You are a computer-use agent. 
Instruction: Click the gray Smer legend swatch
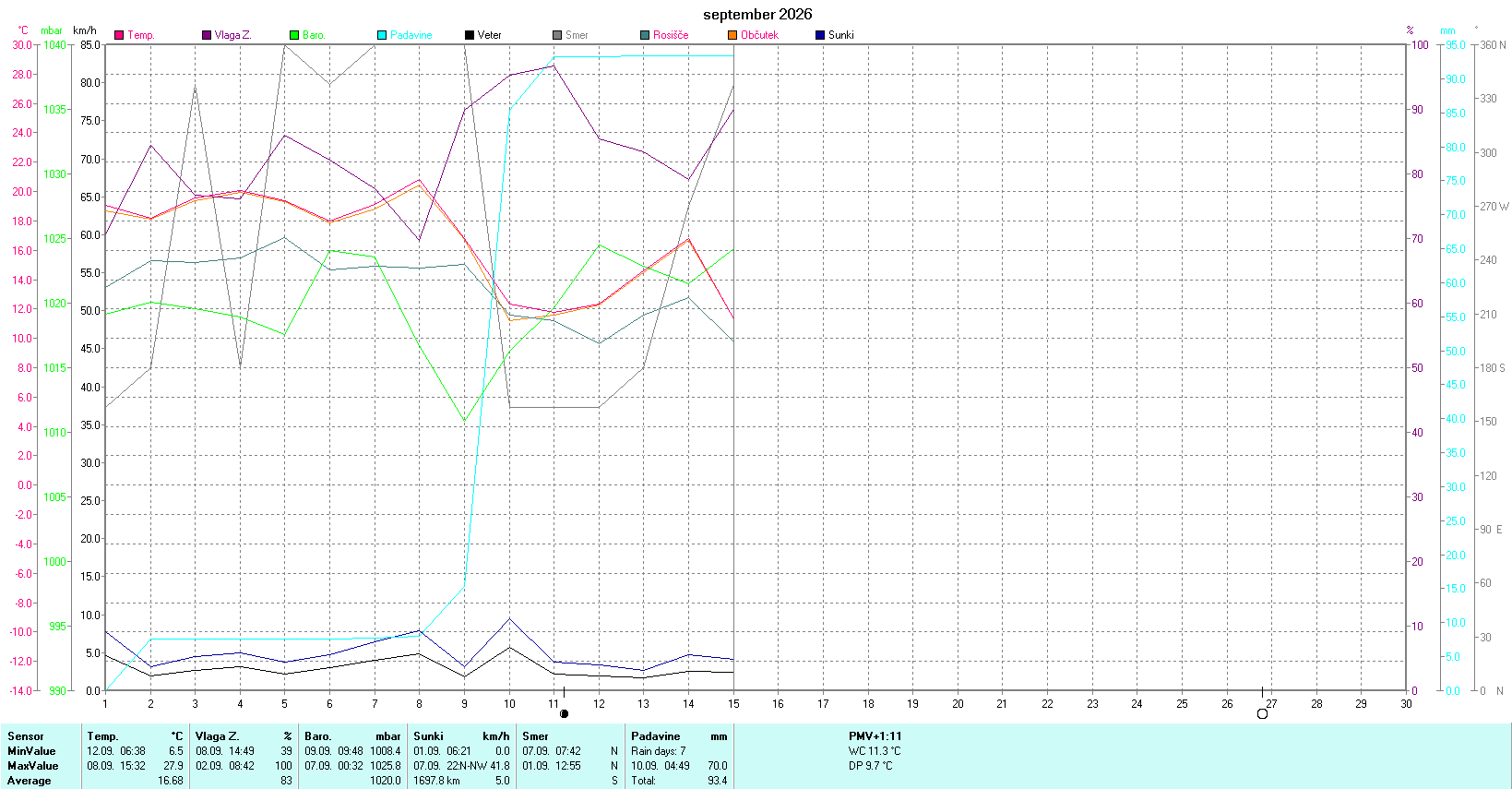point(557,35)
